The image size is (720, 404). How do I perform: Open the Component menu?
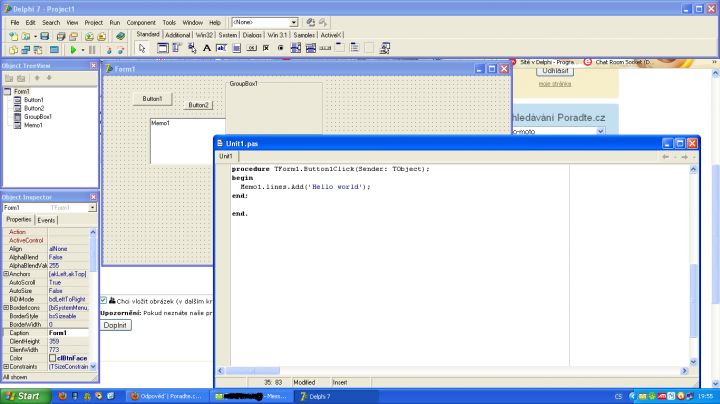(141, 22)
